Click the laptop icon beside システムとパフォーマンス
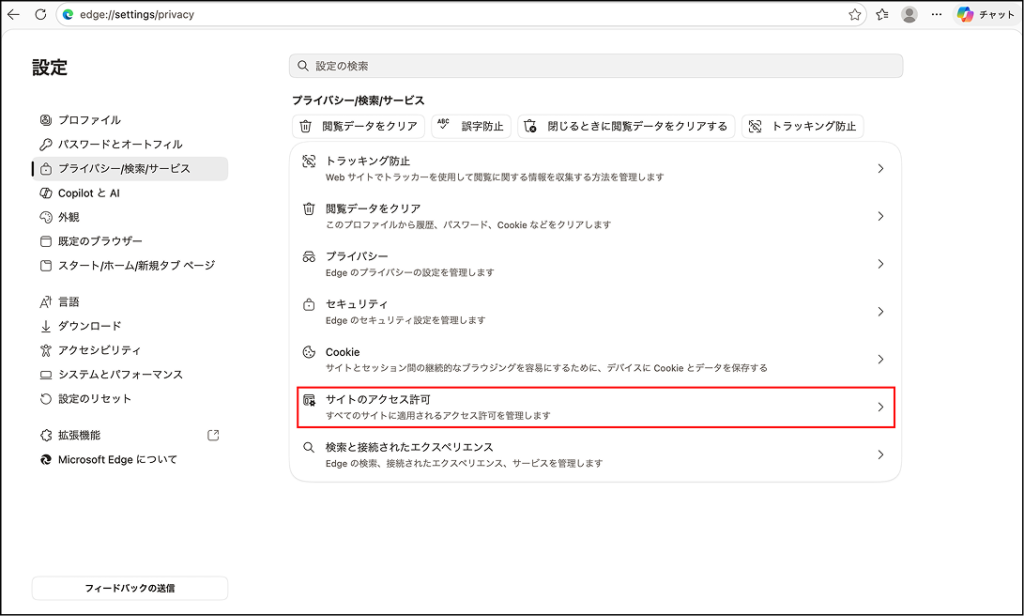Viewport: 1024px width, 616px height. tap(46, 375)
